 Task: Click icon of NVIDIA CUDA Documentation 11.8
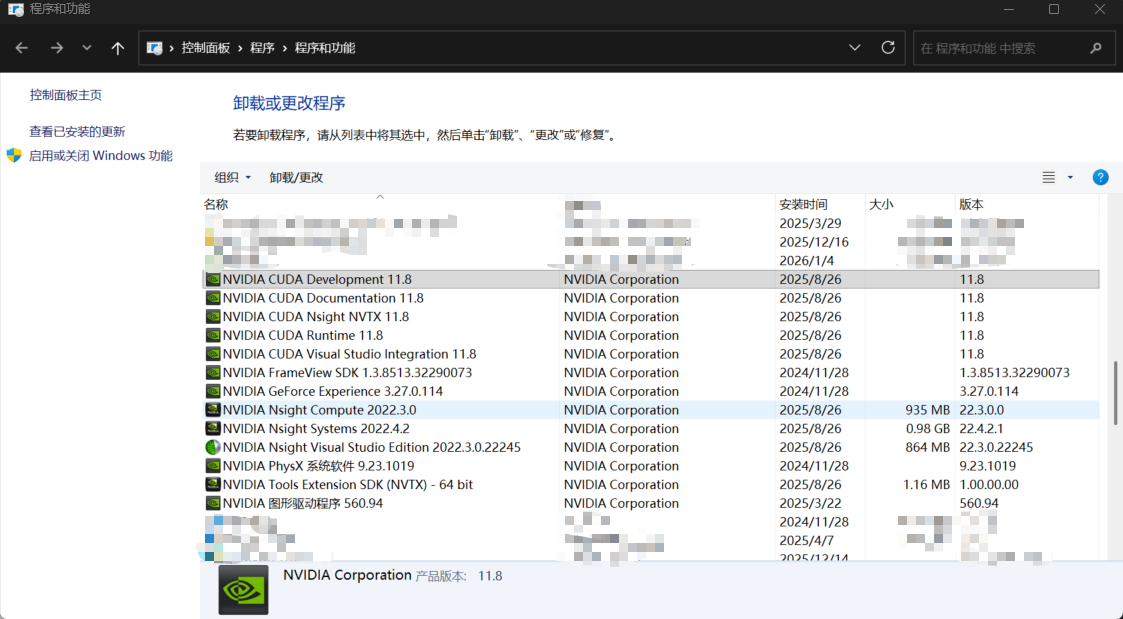[x=213, y=298]
